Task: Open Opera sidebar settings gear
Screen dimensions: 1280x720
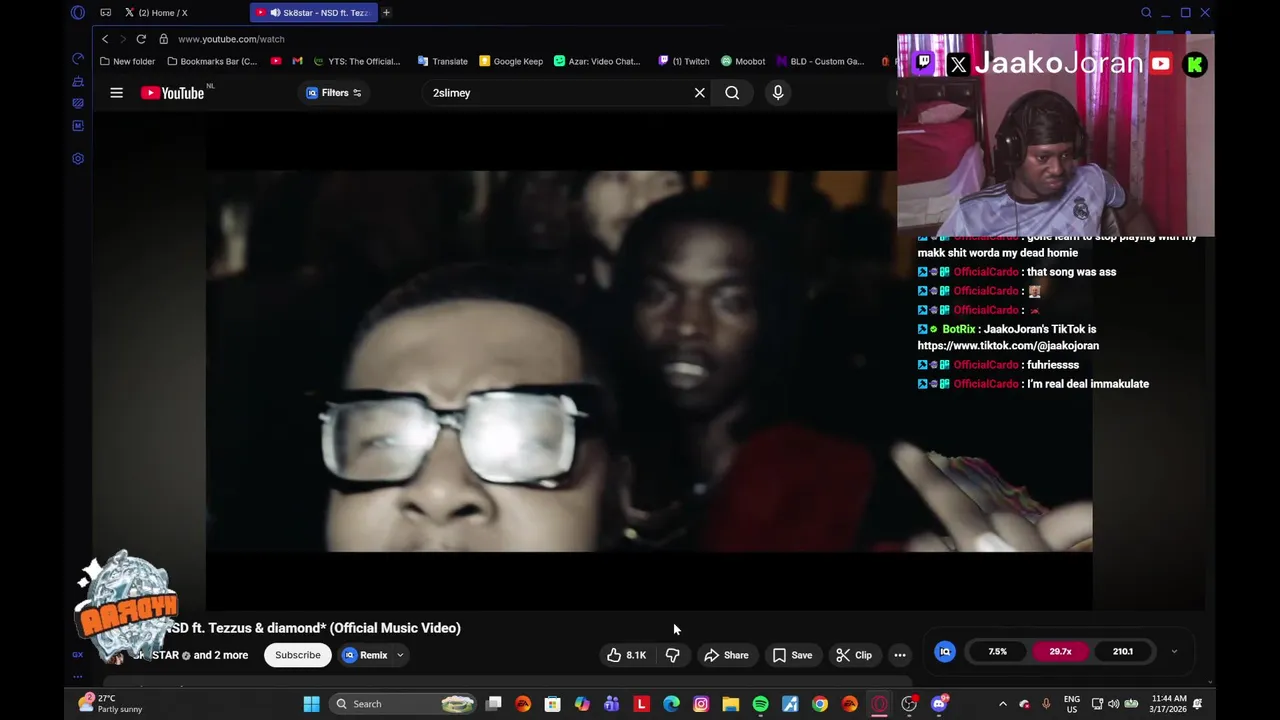Action: click(78, 159)
